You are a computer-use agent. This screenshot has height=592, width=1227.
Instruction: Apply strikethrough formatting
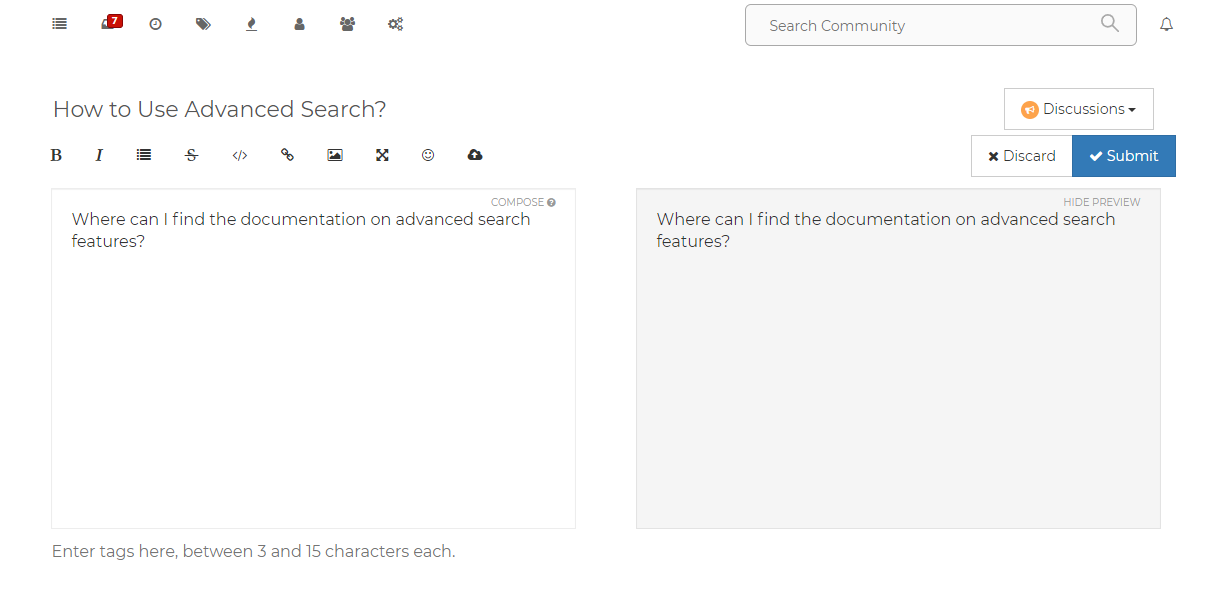coord(192,155)
